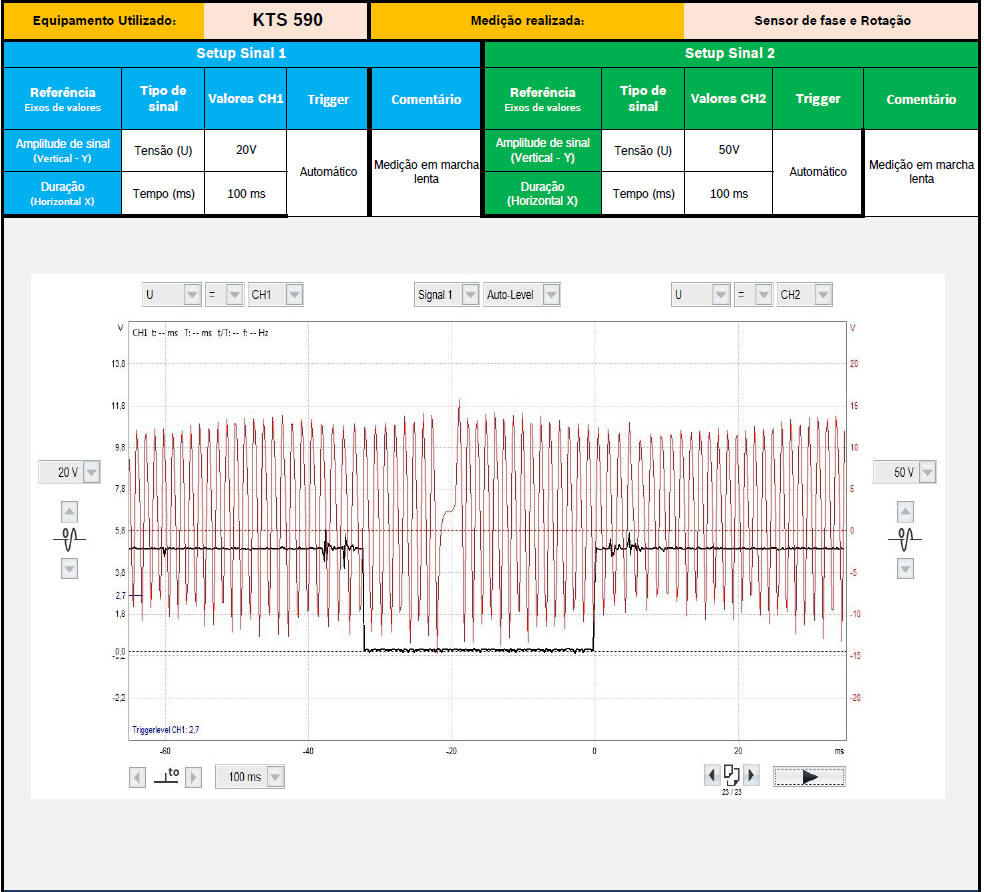This screenshot has width=984, height=892.
Task: Move CH2 signal up with the up arrow
Action: 905,511
